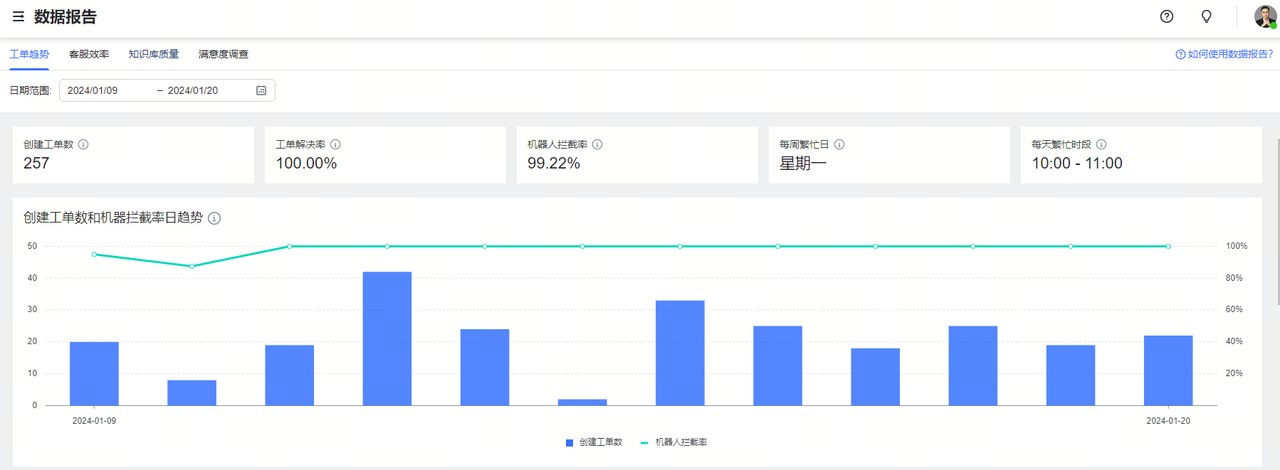
Task: Switch to the 客服效率 tab
Action: [89, 54]
